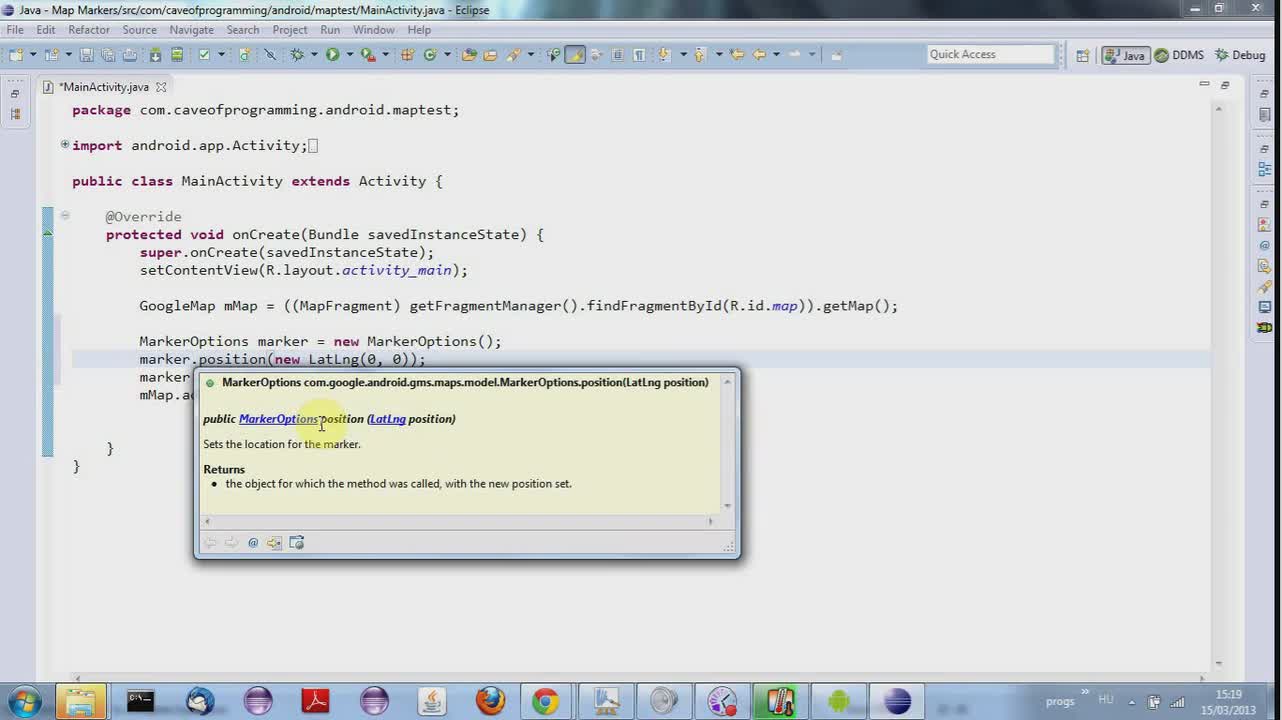Viewport: 1282px width, 720px height.
Task: Click the Save disk icon in toolbar
Action: coord(86,54)
